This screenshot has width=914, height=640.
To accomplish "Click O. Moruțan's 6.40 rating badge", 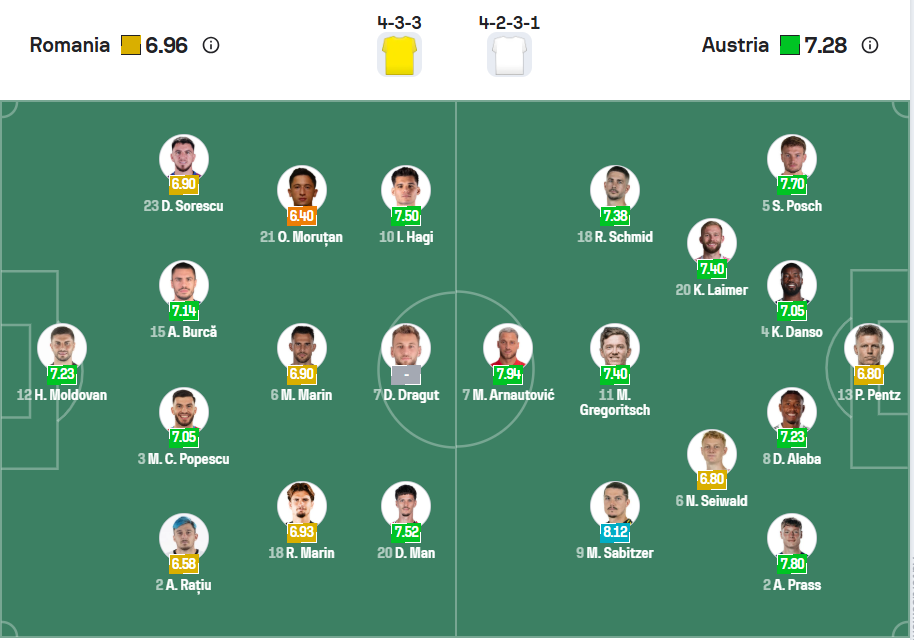I will [x=302, y=215].
